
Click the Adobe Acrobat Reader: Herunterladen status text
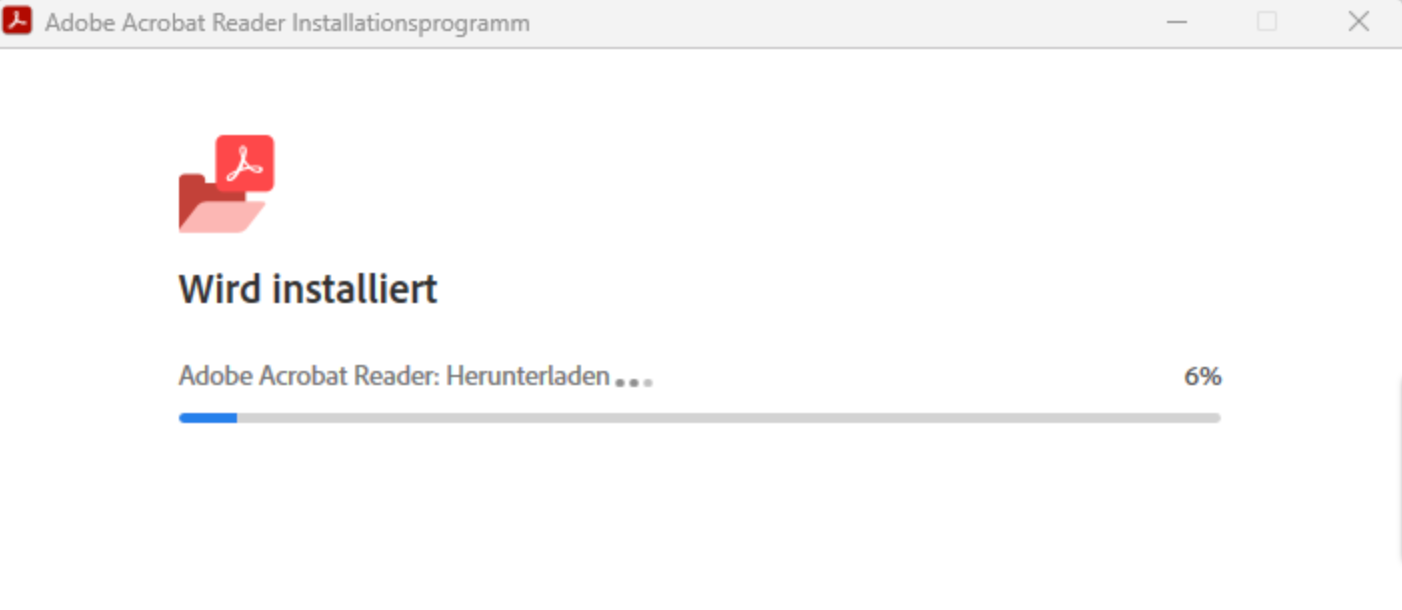click(x=394, y=376)
